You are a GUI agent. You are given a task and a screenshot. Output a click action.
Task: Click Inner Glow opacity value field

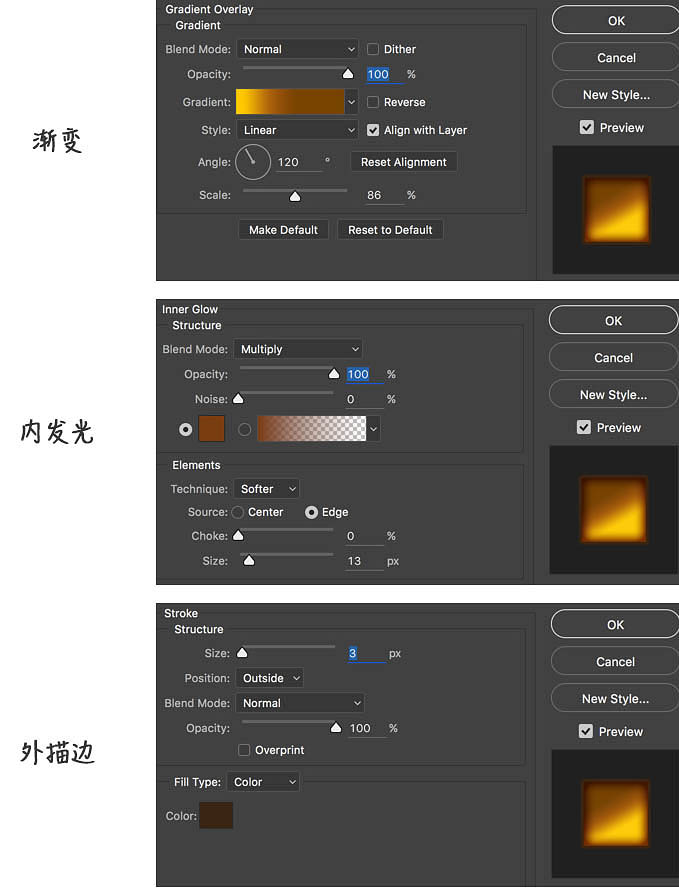(365, 374)
